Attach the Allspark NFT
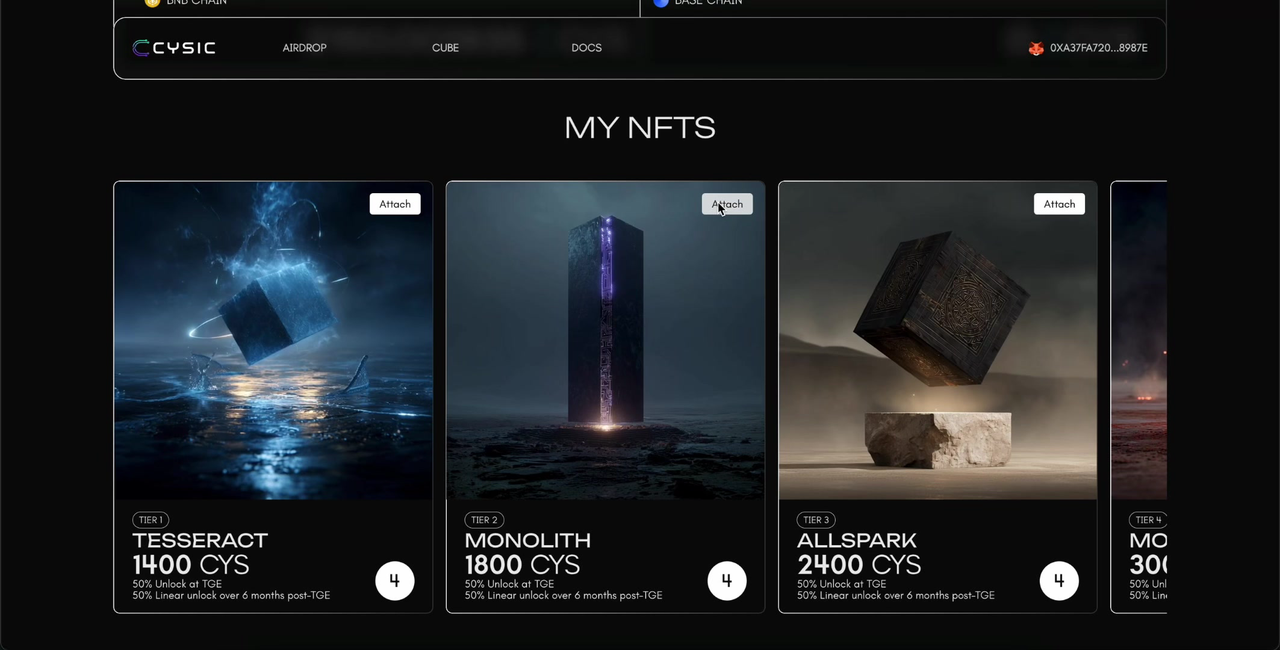The width and height of the screenshot is (1280, 650). click(1059, 204)
